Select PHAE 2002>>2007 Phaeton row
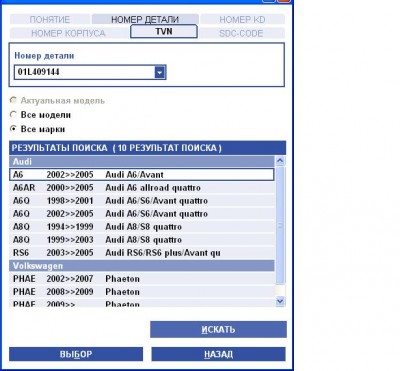Viewport: 400px width, 371px height. click(x=142, y=279)
